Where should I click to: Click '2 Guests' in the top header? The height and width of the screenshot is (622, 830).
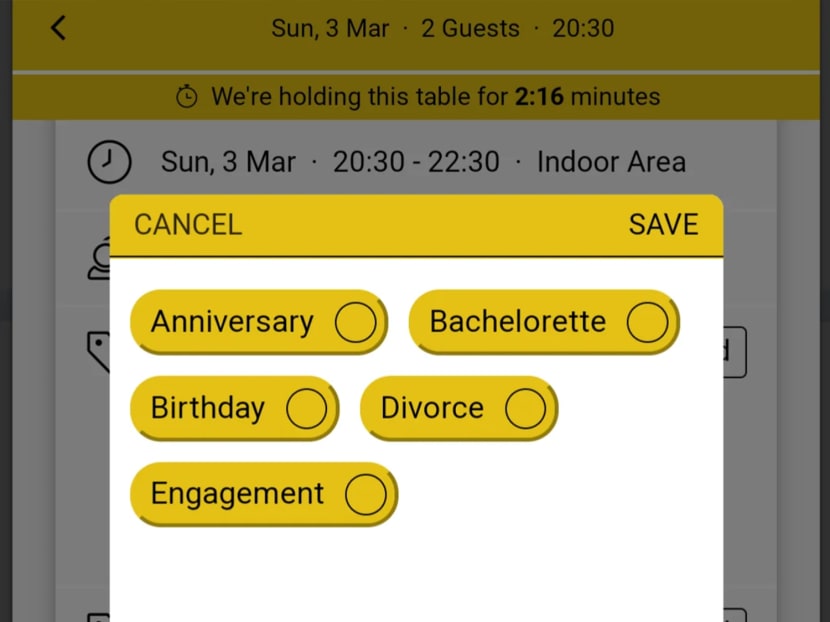pos(470,28)
